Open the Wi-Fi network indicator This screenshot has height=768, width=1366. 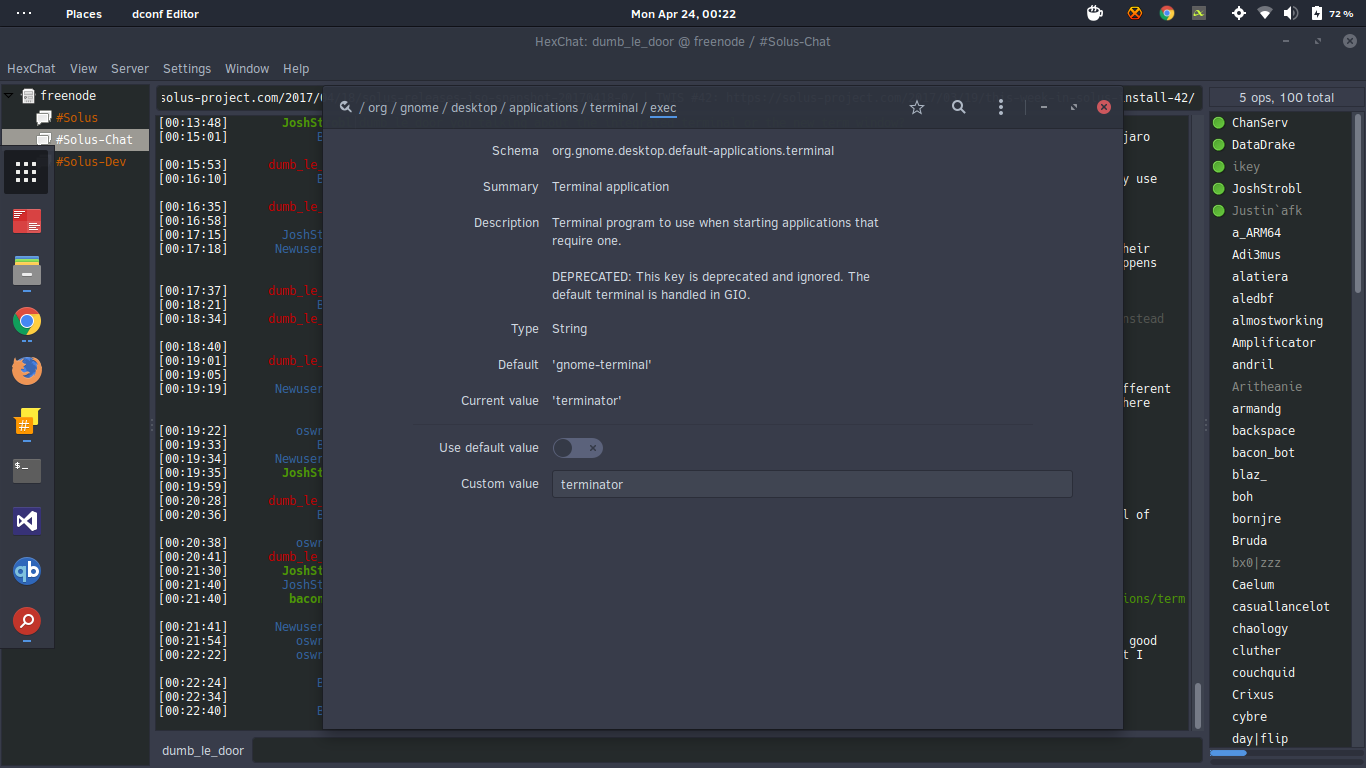(x=1265, y=13)
